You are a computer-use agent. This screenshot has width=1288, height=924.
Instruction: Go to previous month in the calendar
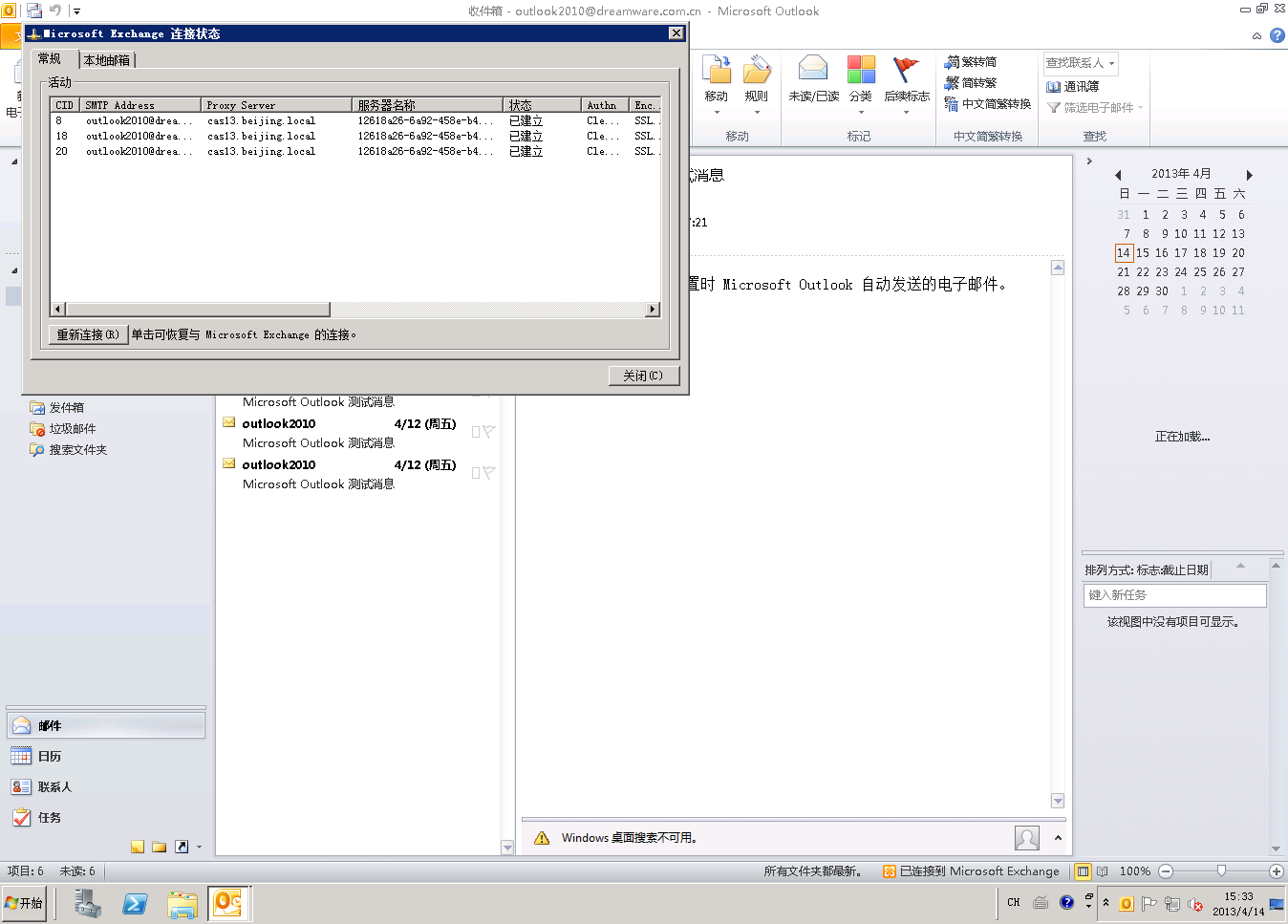pos(1117,175)
